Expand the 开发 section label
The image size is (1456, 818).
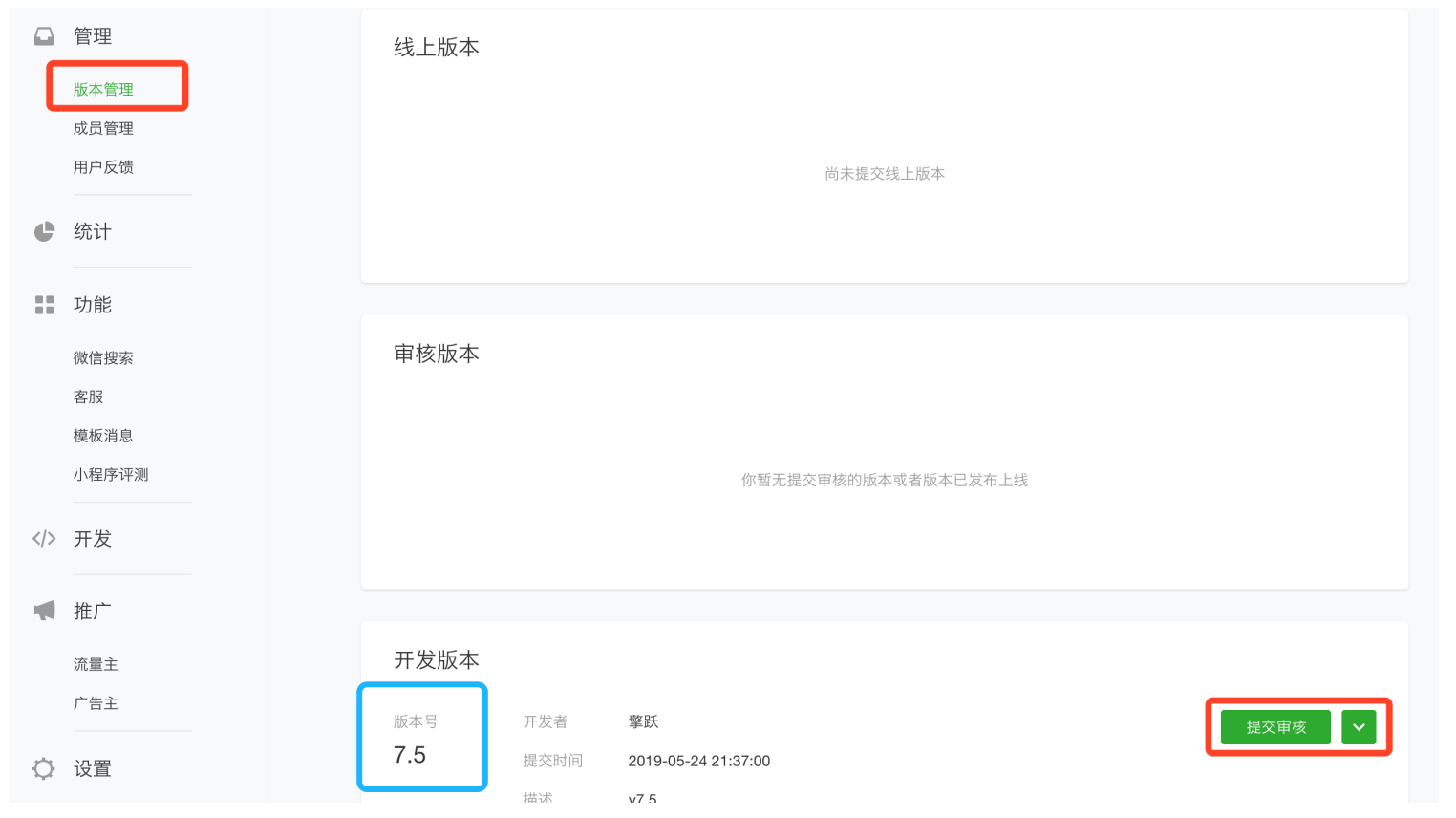(93, 539)
